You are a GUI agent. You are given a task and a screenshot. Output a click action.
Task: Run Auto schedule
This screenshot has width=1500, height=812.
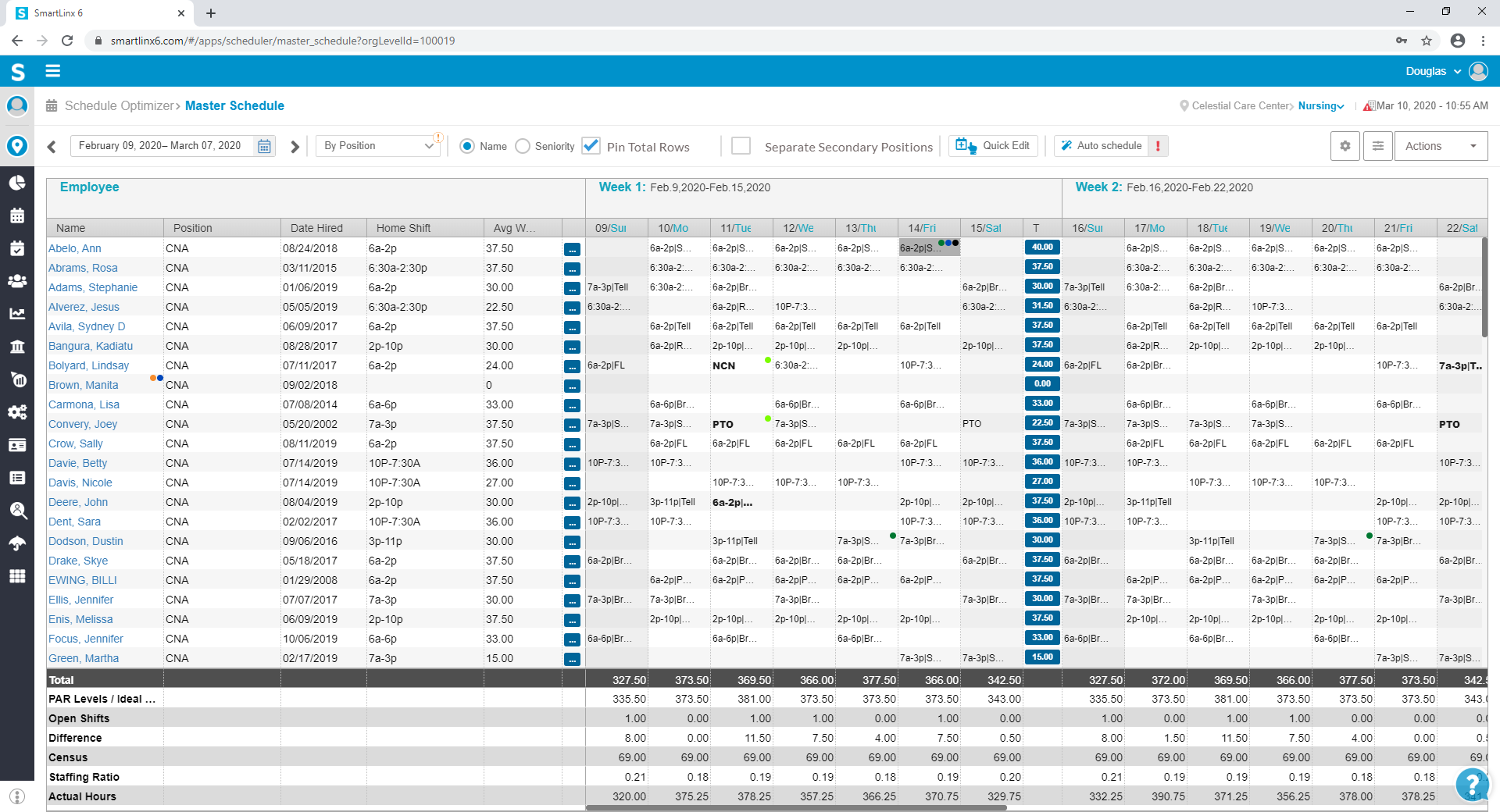pyautogui.click(x=1102, y=145)
